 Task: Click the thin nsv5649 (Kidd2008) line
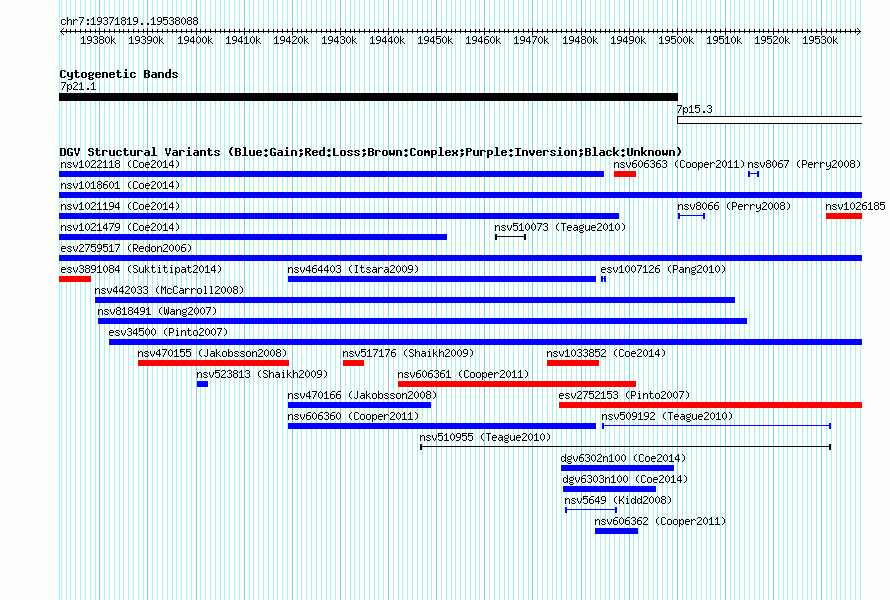coord(591,510)
